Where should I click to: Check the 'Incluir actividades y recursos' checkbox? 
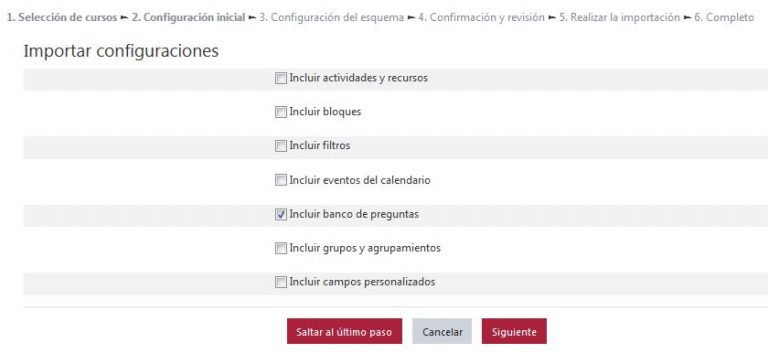pos(281,78)
